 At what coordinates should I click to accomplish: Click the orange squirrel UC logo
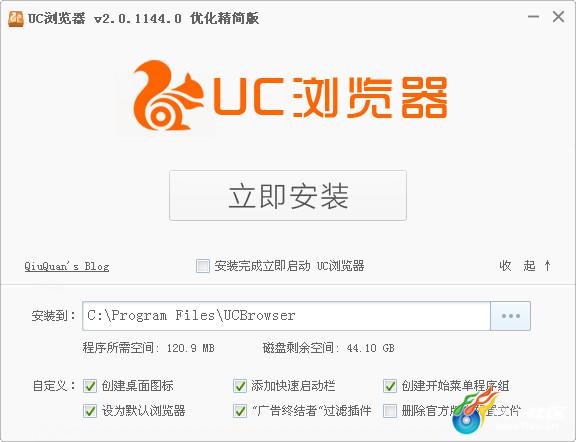[168, 96]
